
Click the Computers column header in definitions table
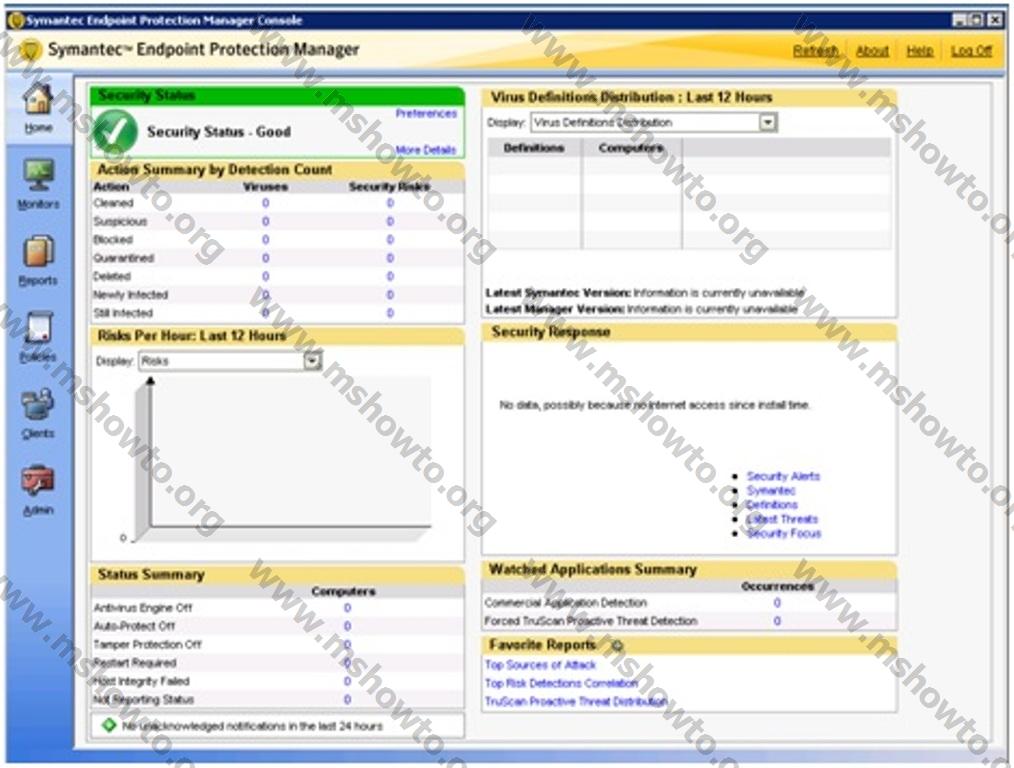[x=631, y=148]
